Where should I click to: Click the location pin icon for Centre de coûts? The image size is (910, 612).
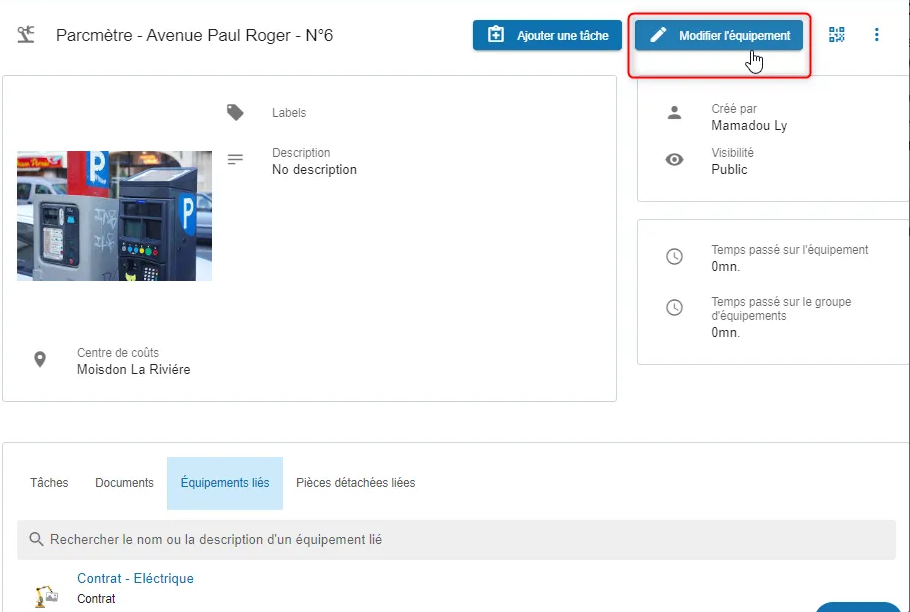(x=40, y=360)
